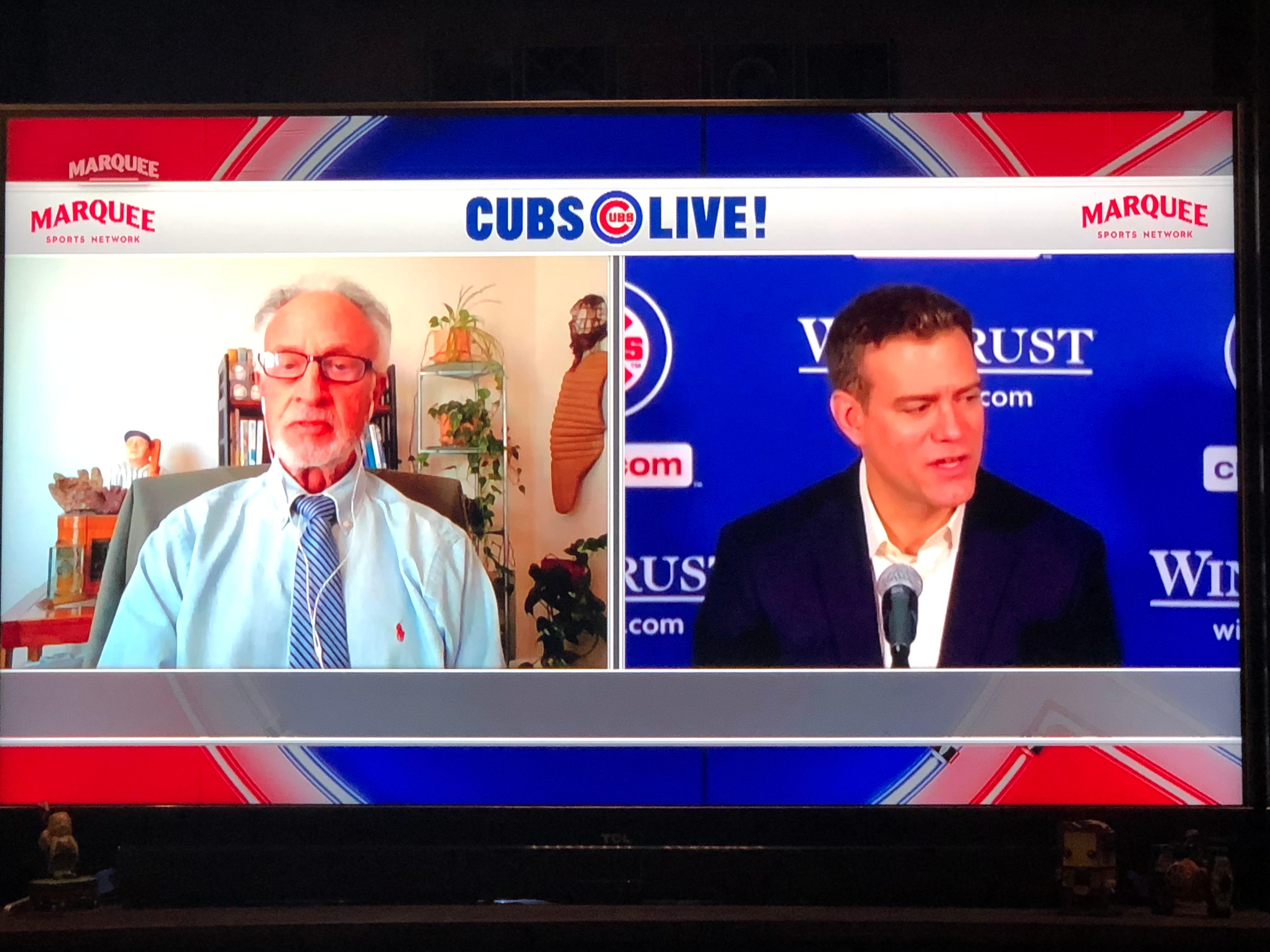Click the Cubs logo in the Cubs Live! title

coord(616,218)
